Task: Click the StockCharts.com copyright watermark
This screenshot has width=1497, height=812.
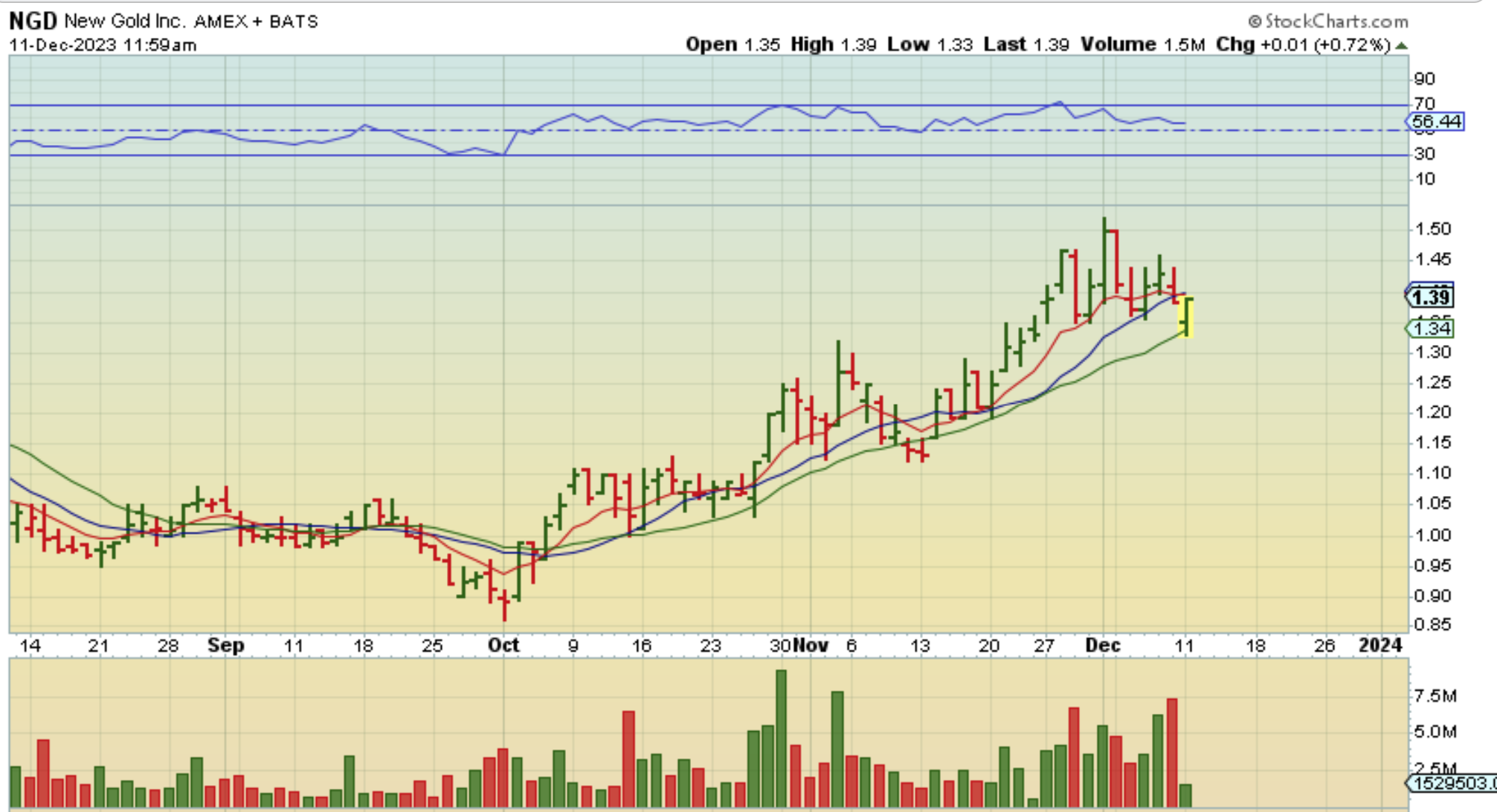Action: pyautogui.click(x=1328, y=21)
